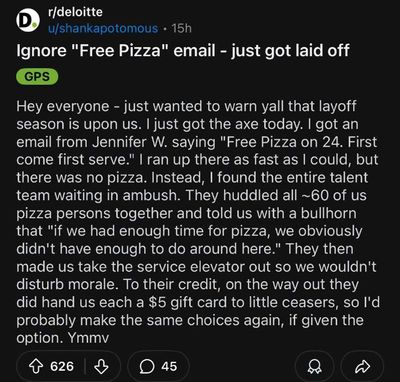The image size is (400, 382).
Task: Click the "Ymmv" word ending the post
Action: tap(88, 338)
